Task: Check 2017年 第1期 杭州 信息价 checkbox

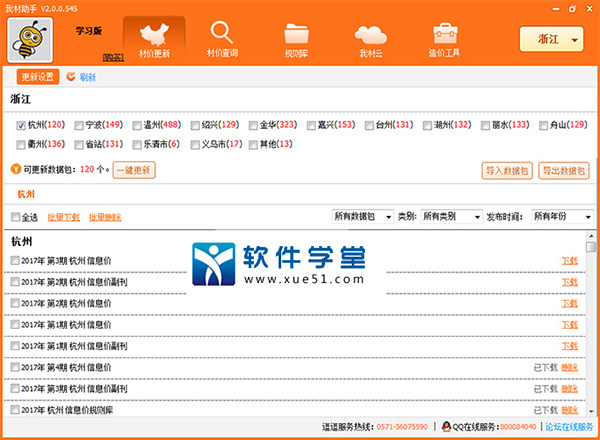Action: [x=15, y=324]
